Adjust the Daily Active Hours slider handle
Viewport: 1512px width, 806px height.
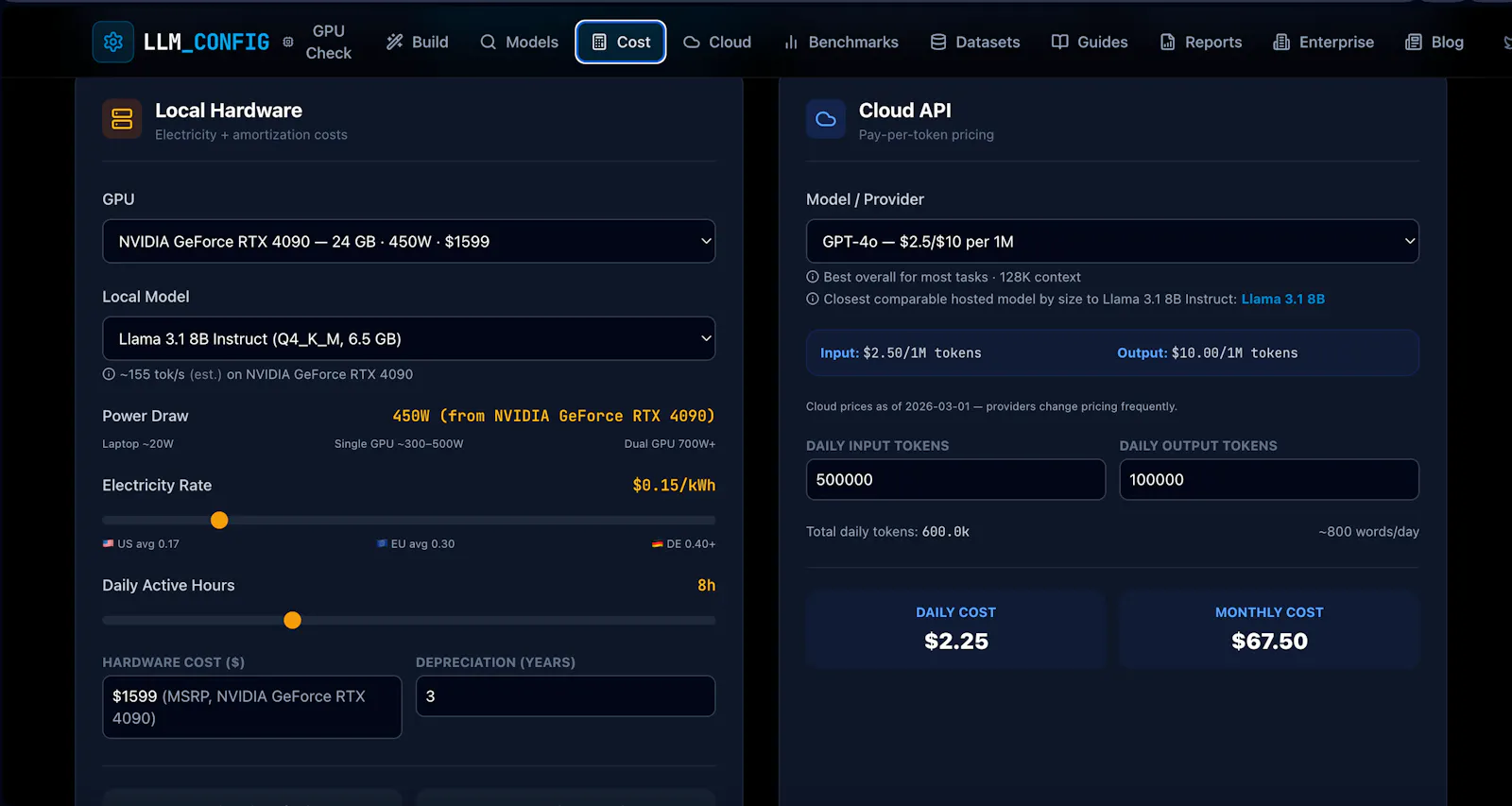(292, 620)
